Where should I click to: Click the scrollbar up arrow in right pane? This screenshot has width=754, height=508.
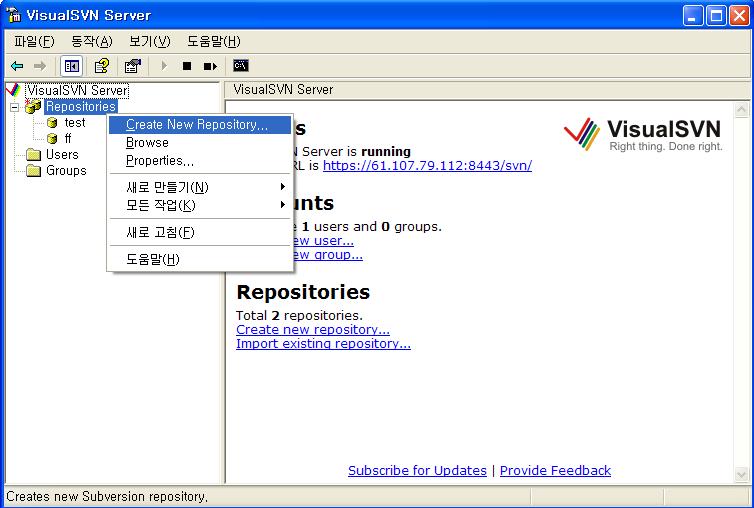tap(741, 110)
